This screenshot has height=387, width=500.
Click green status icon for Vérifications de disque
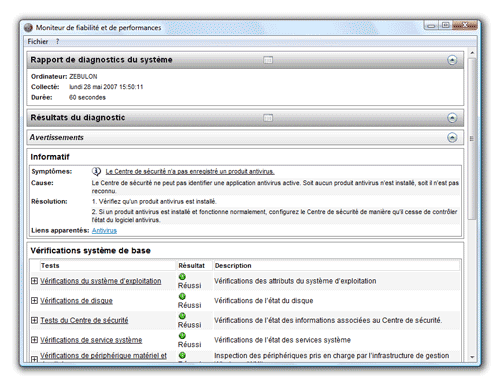click(x=182, y=296)
